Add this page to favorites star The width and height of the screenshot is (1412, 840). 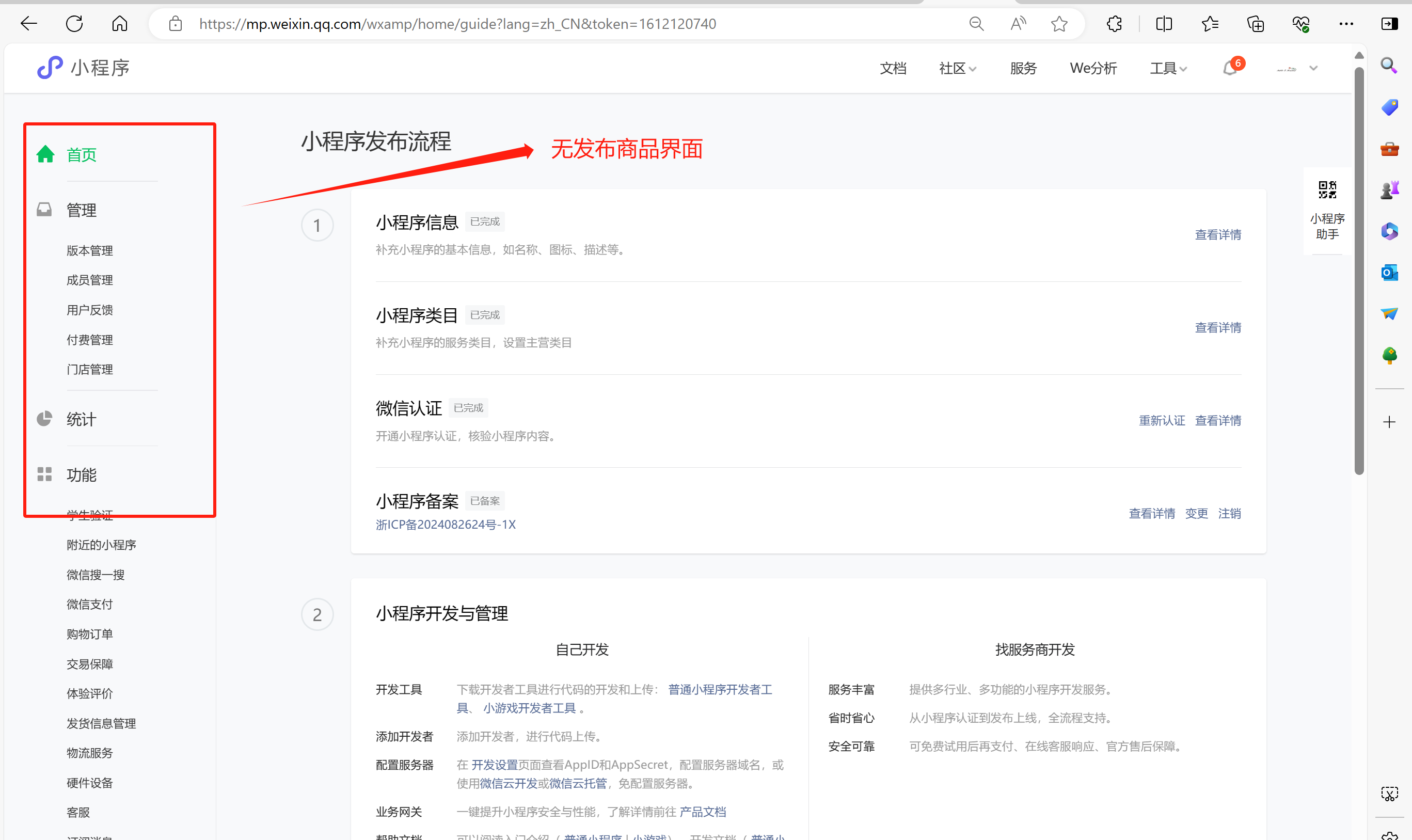(x=1059, y=24)
